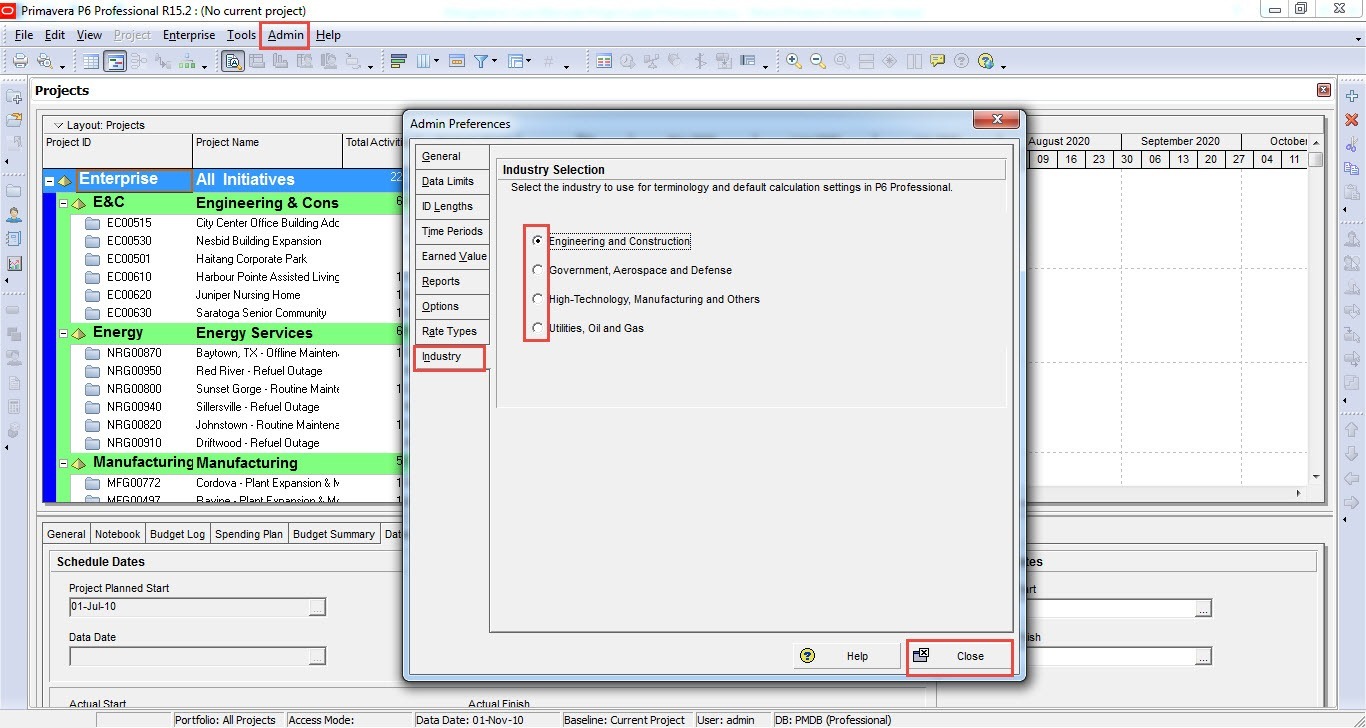Show the table-only view icon
1366x728 pixels.
tap(91, 61)
